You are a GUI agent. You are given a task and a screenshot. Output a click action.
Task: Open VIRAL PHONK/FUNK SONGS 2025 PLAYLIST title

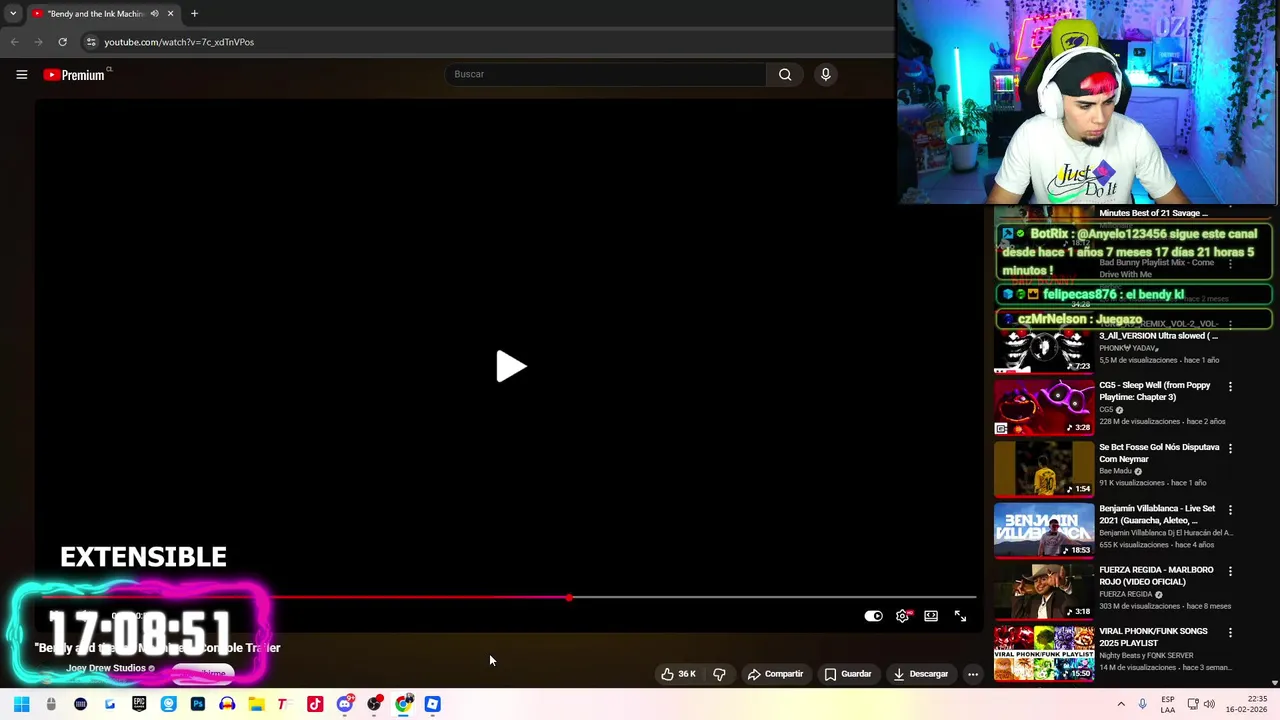[x=1153, y=637]
